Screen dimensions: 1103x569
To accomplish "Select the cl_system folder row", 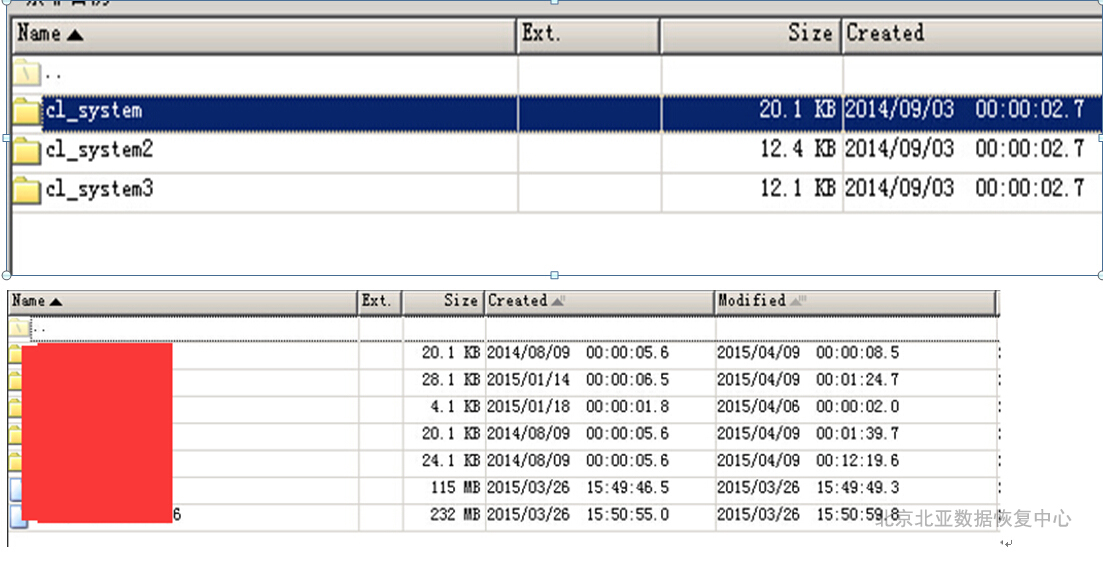I will [557, 112].
